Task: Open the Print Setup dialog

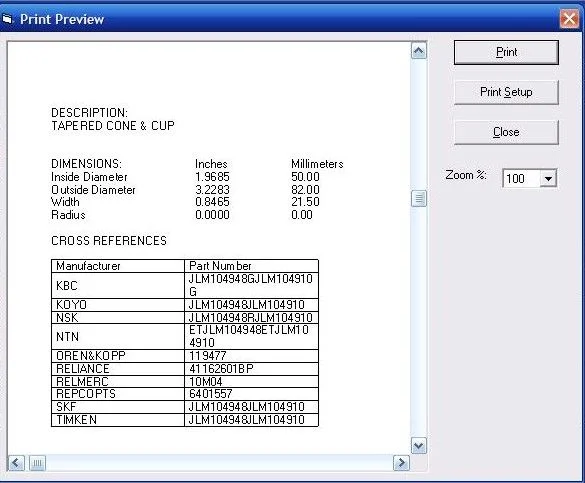Action: (x=506, y=92)
